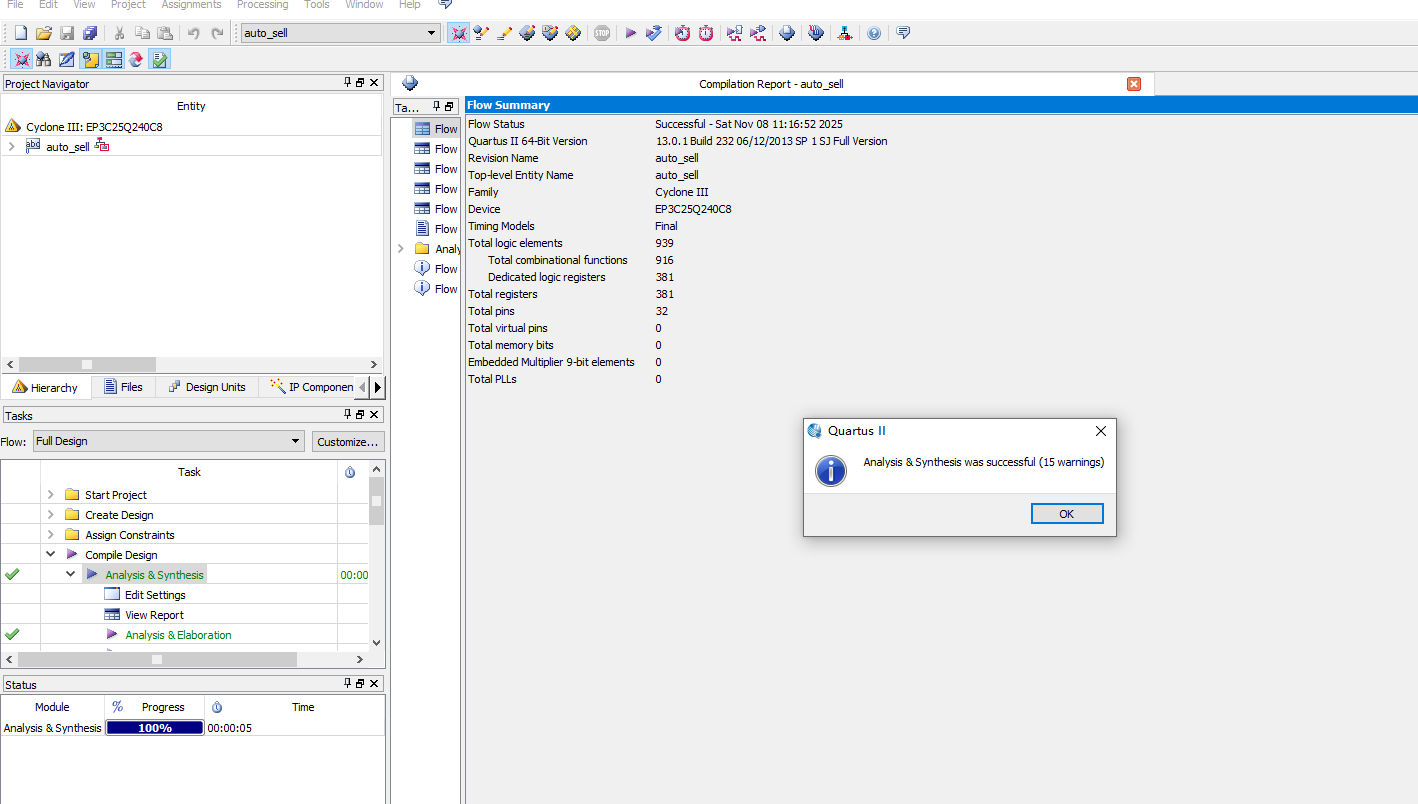Viewport: 1418px width, 804px height.
Task: Float the Project Navigator panel
Action: 360,83
